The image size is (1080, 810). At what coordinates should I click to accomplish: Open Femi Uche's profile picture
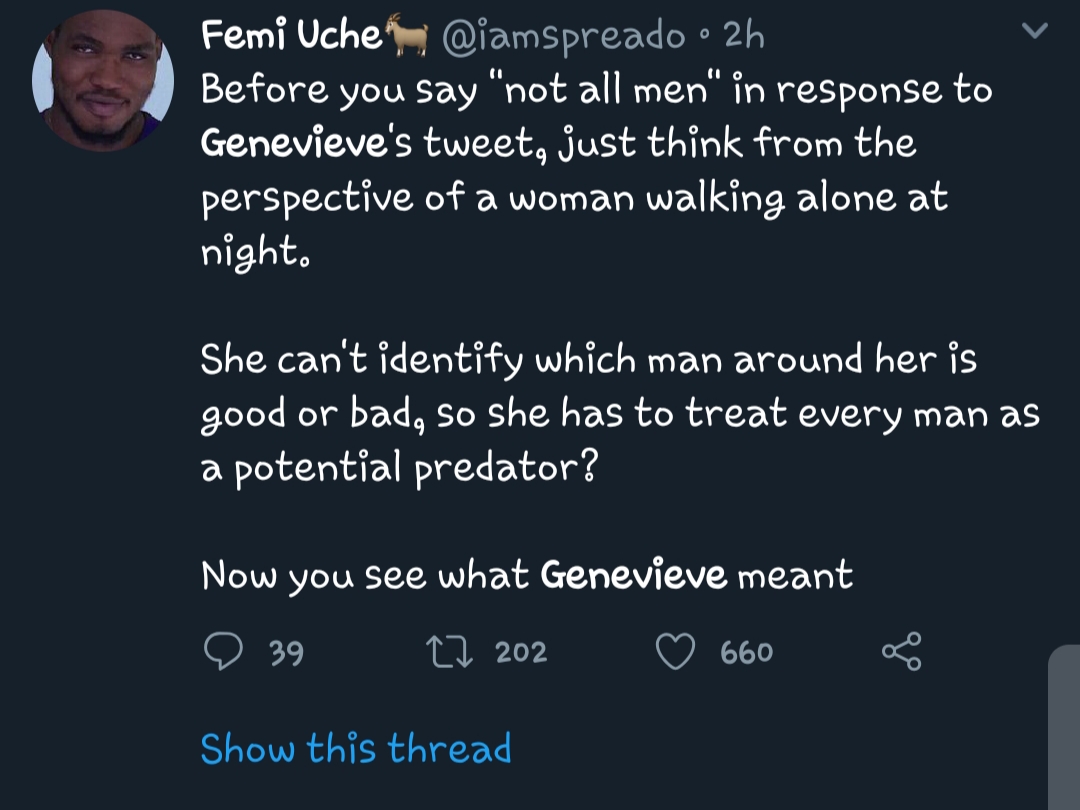pyautogui.click(x=103, y=81)
